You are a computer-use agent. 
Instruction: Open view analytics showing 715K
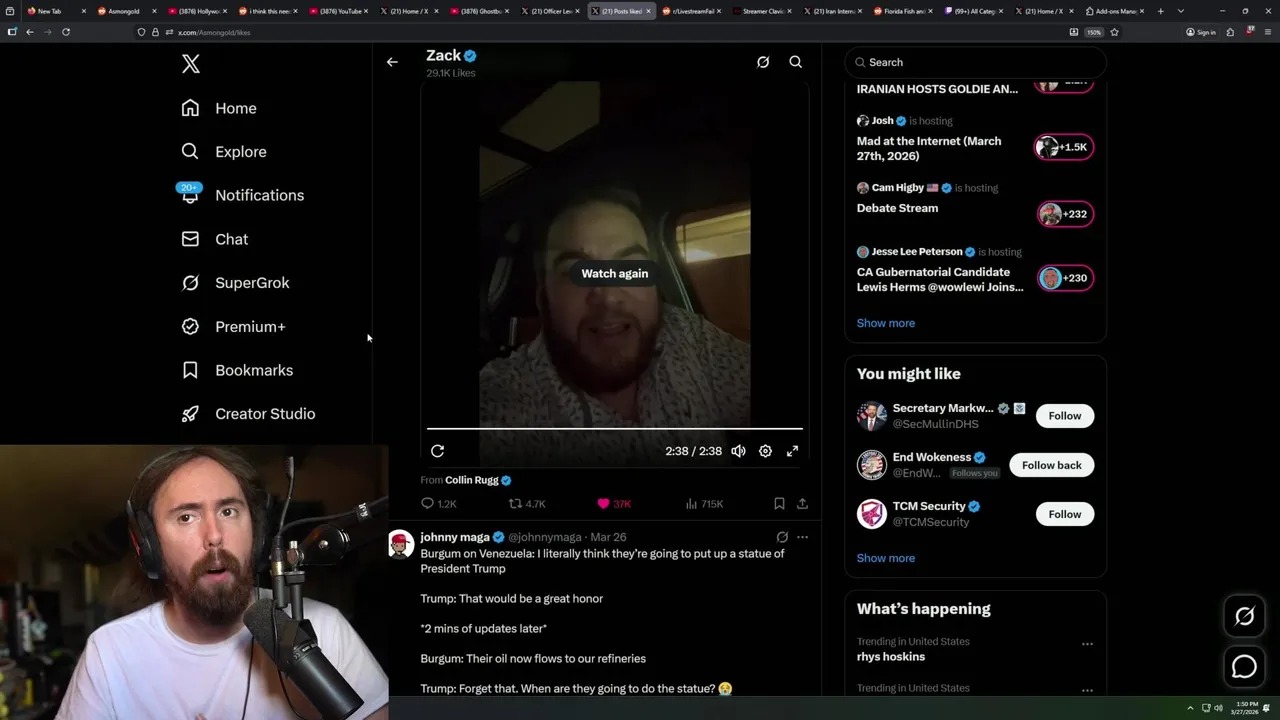[704, 504]
